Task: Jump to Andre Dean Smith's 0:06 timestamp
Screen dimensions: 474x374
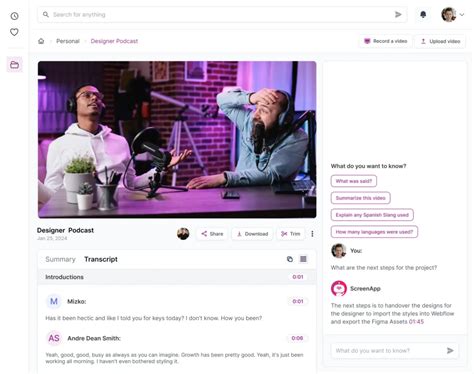Action: pos(297,338)
